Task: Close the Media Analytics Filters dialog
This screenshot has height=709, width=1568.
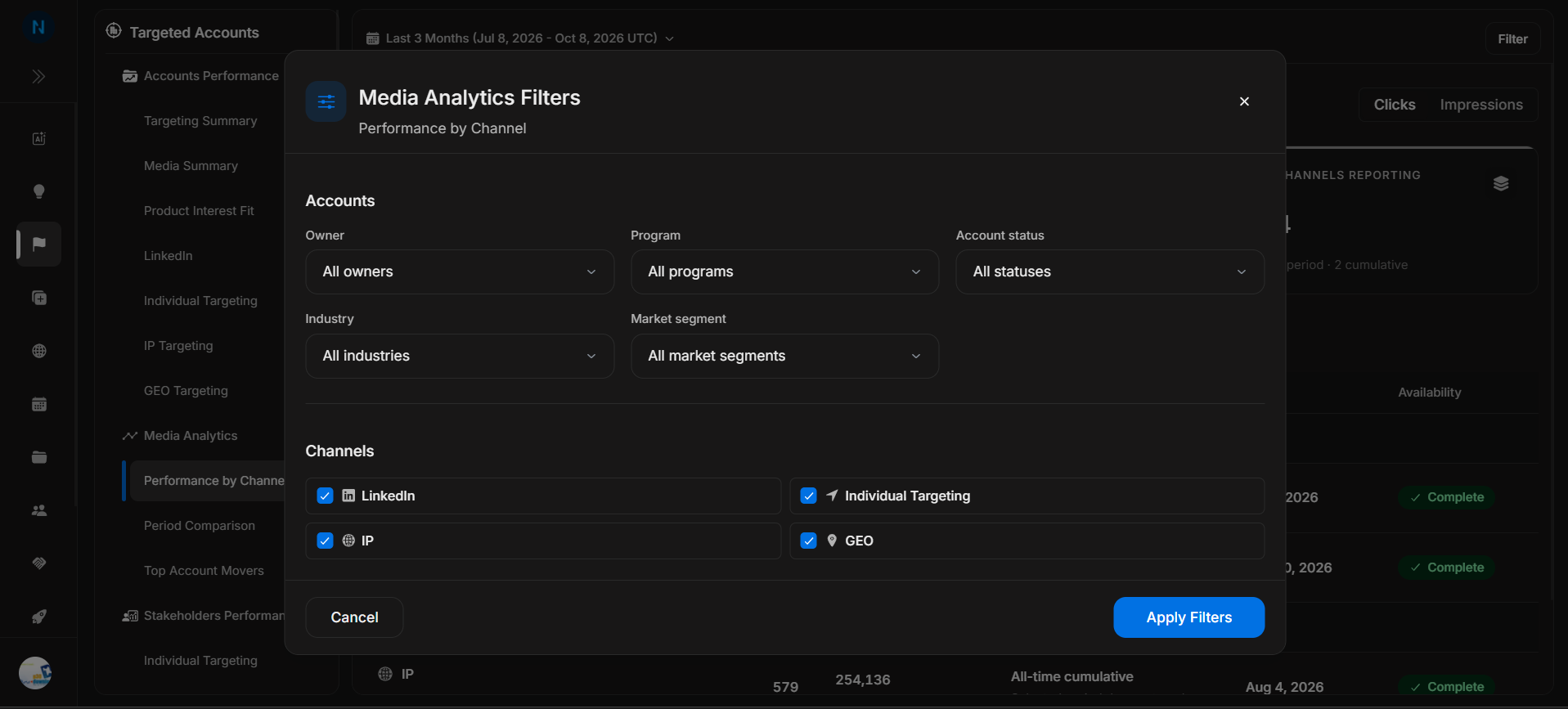Action: [1244, 101]
